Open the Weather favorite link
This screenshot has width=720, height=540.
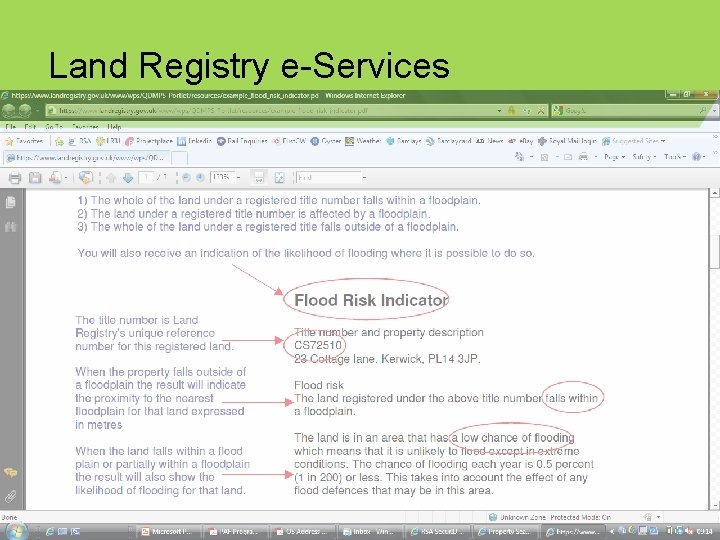pyautogui.click(x=363, y=141)
